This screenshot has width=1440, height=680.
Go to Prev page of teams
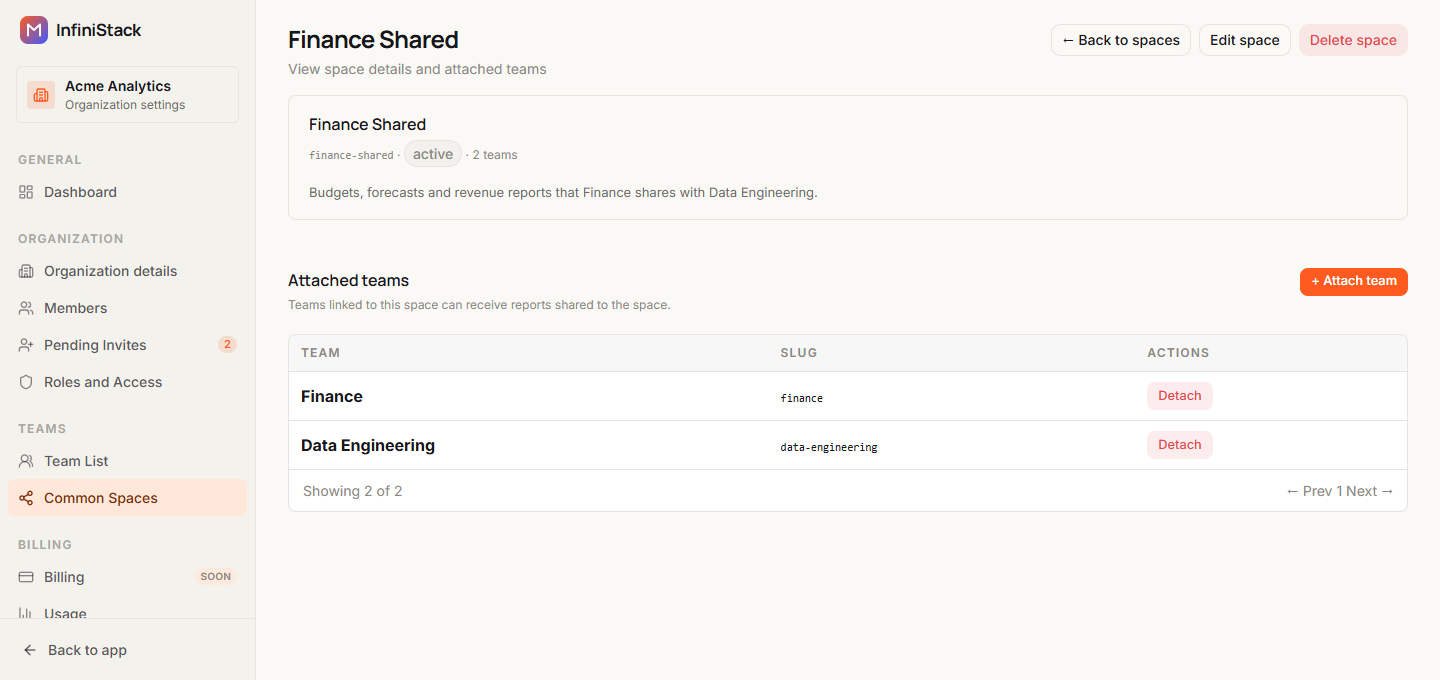tap(1309, 491)
